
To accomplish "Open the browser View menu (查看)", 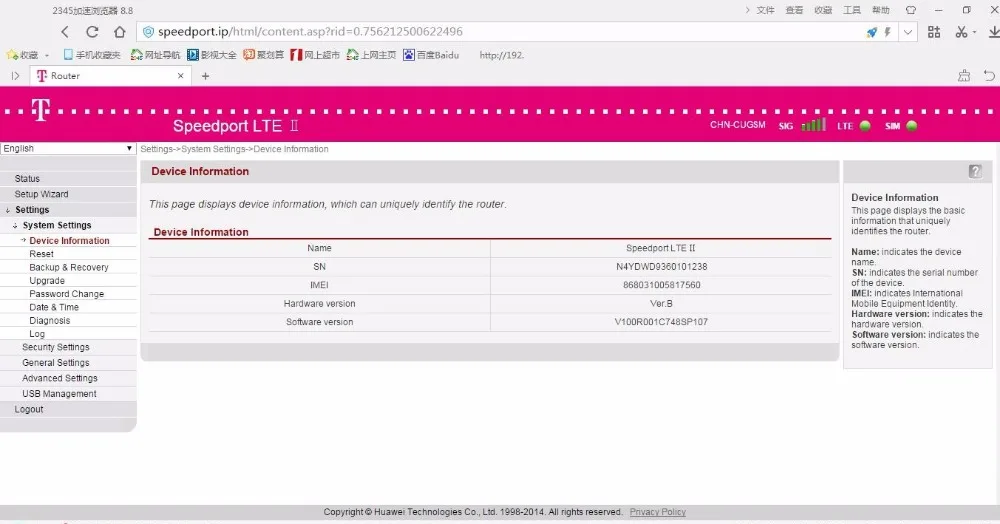I will click(x=794, y=10).
